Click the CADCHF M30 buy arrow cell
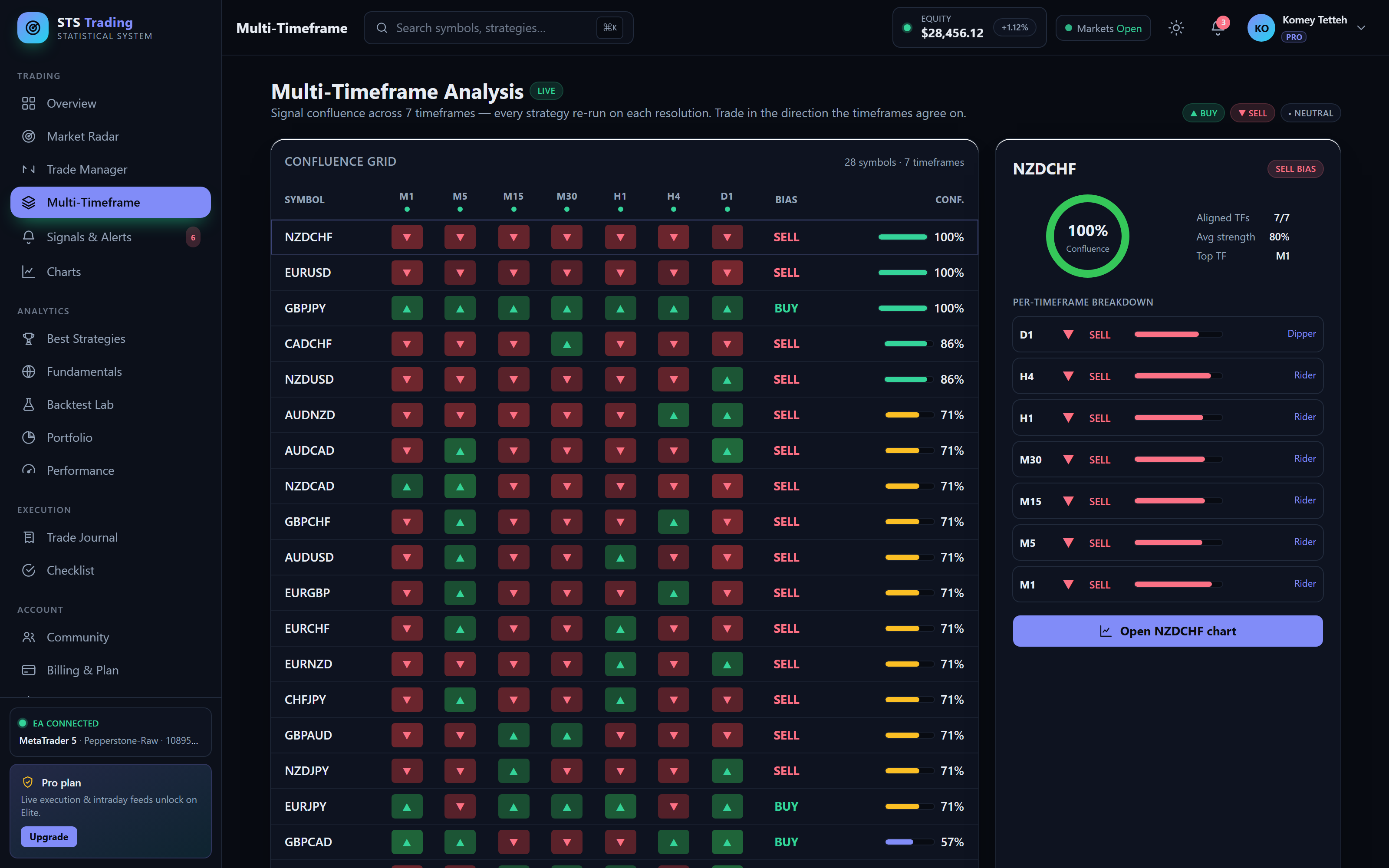Viewport: 1389px width, 868px height. tap(566, 344)
